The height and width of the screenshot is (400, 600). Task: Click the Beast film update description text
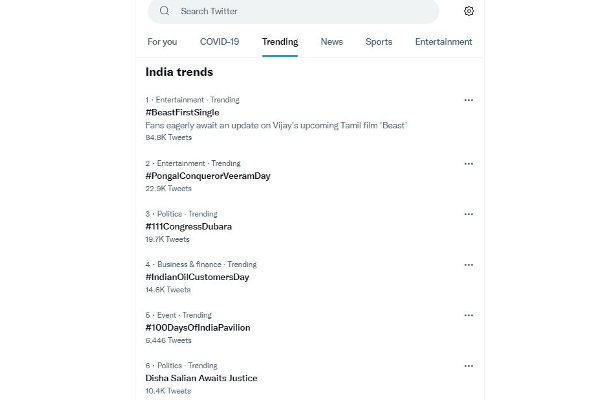[x=276, y=126]
